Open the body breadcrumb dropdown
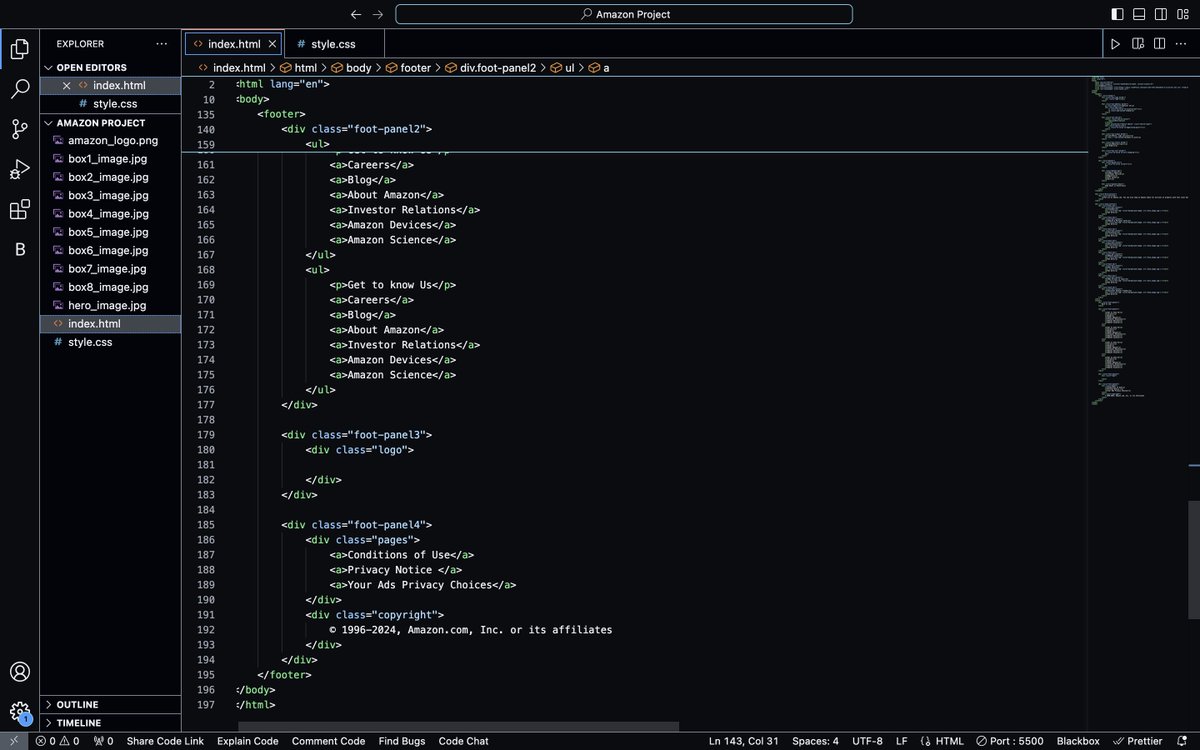 351,67
